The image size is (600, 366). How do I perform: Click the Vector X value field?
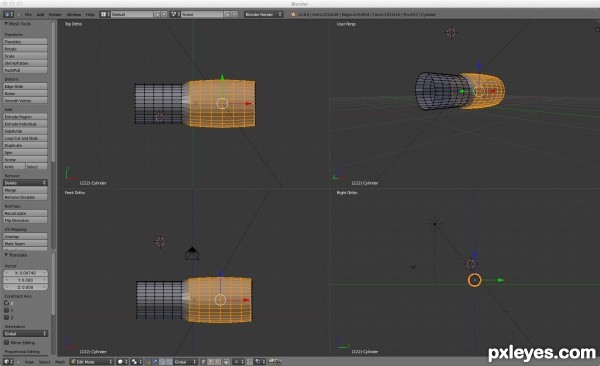25,273
